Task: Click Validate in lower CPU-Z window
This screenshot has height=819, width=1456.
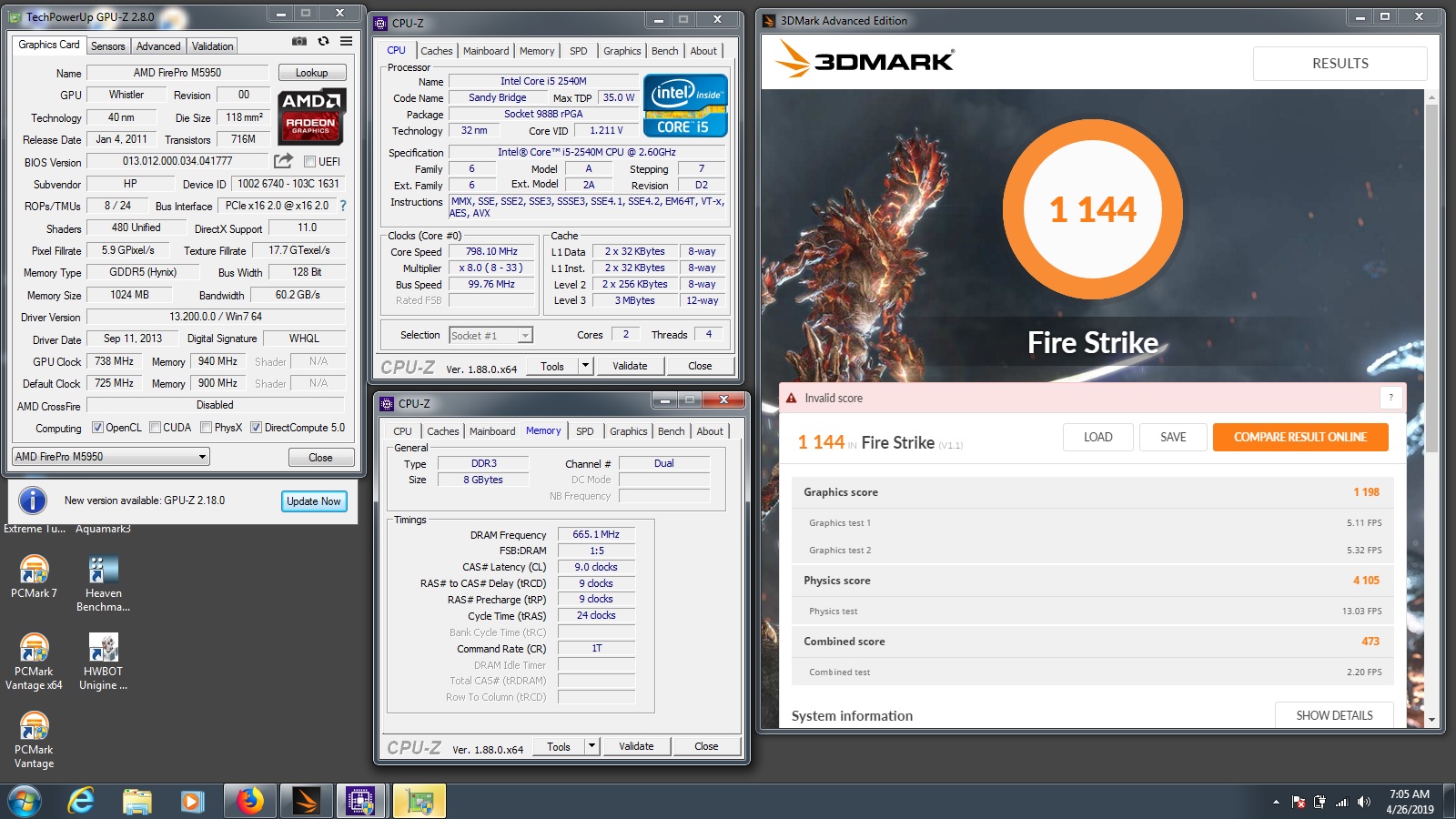Action: [x=636, y=746]
